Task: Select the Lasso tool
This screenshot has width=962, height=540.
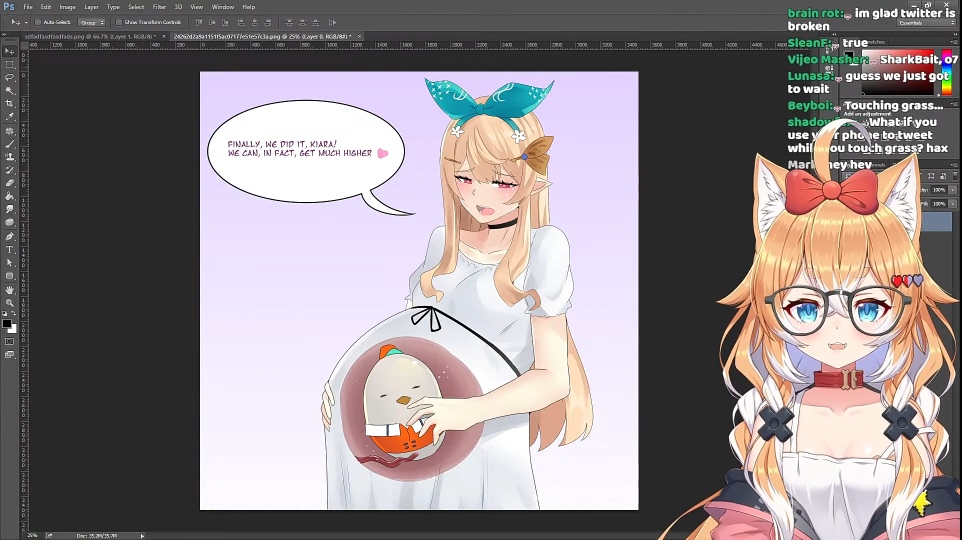Action: pos(9,77)
